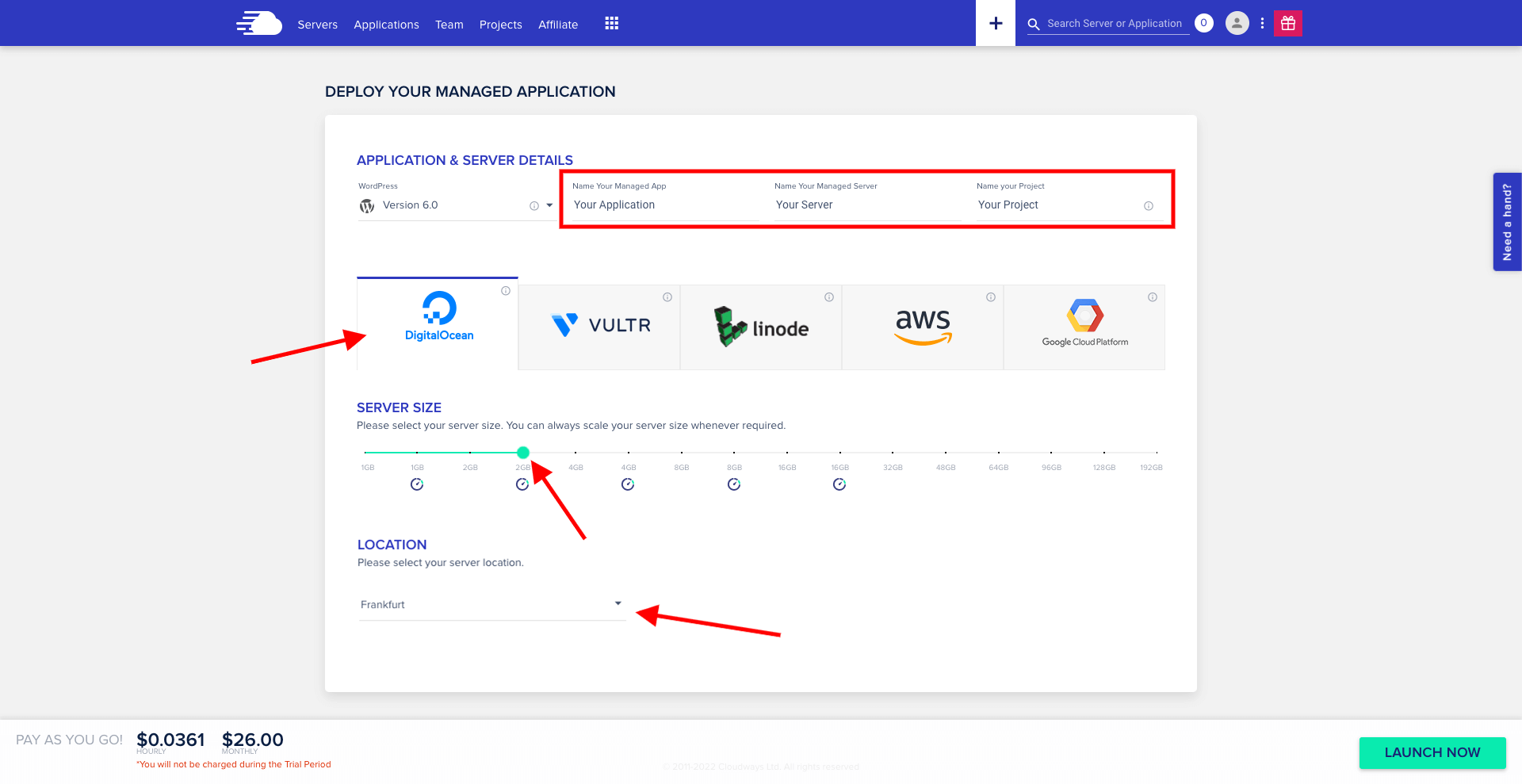Open the Frankfurt location dropdown
This screenshot has width=1522, height=784.
point(492,604)
